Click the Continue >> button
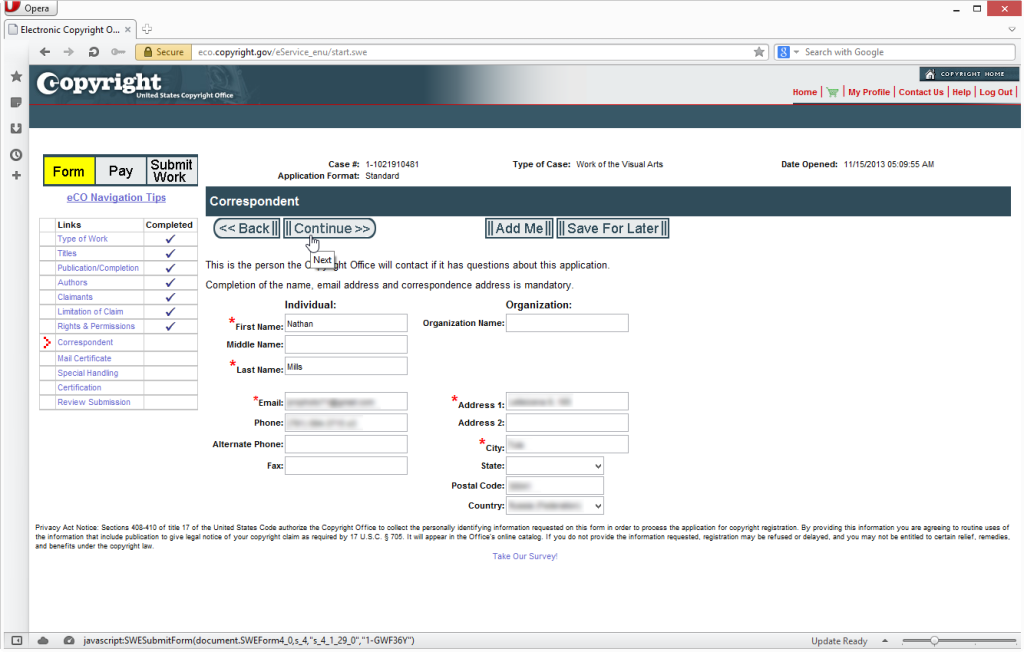The width and height of the screenshot is (1024, 652). pos(330,229)
